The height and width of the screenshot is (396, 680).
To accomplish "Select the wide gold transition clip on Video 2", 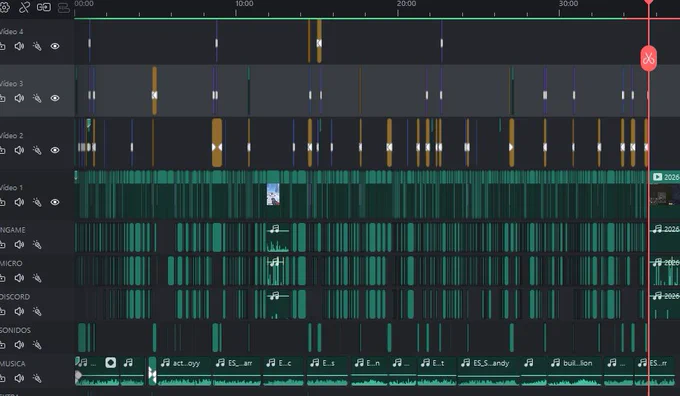I will click(217, 143).
